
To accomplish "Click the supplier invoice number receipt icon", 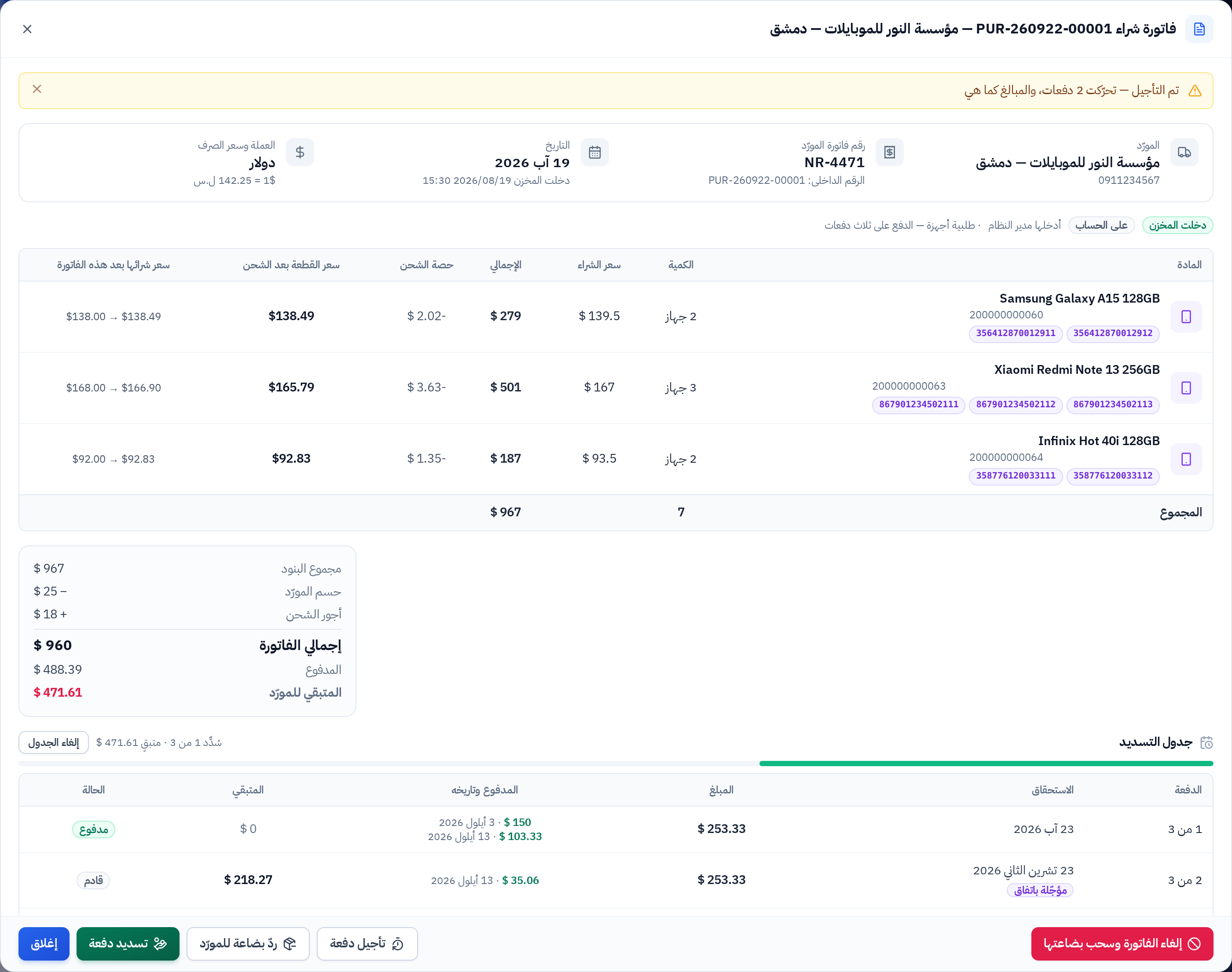I will pos(889,152).
